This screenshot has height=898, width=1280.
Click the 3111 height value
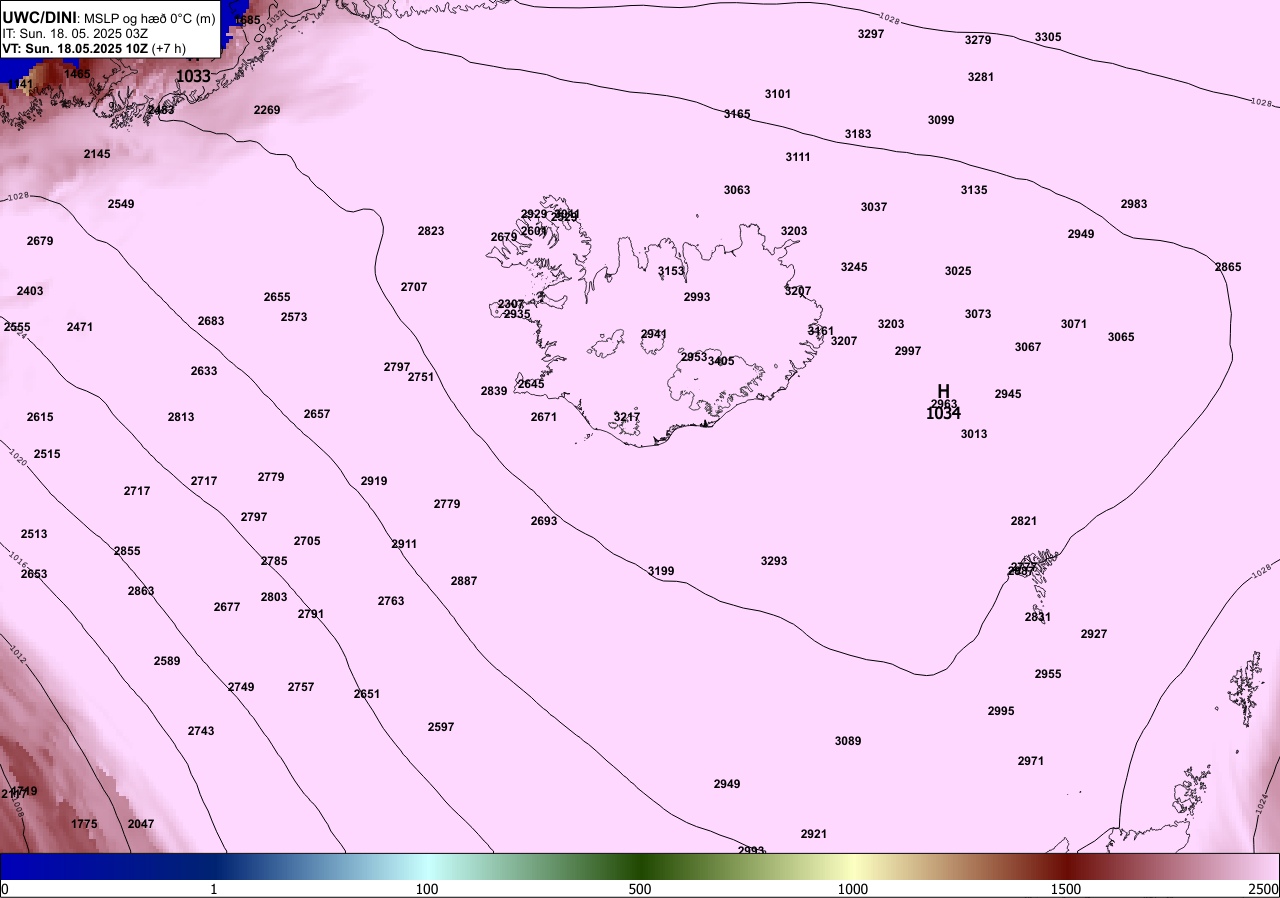(x=798, y=157)
